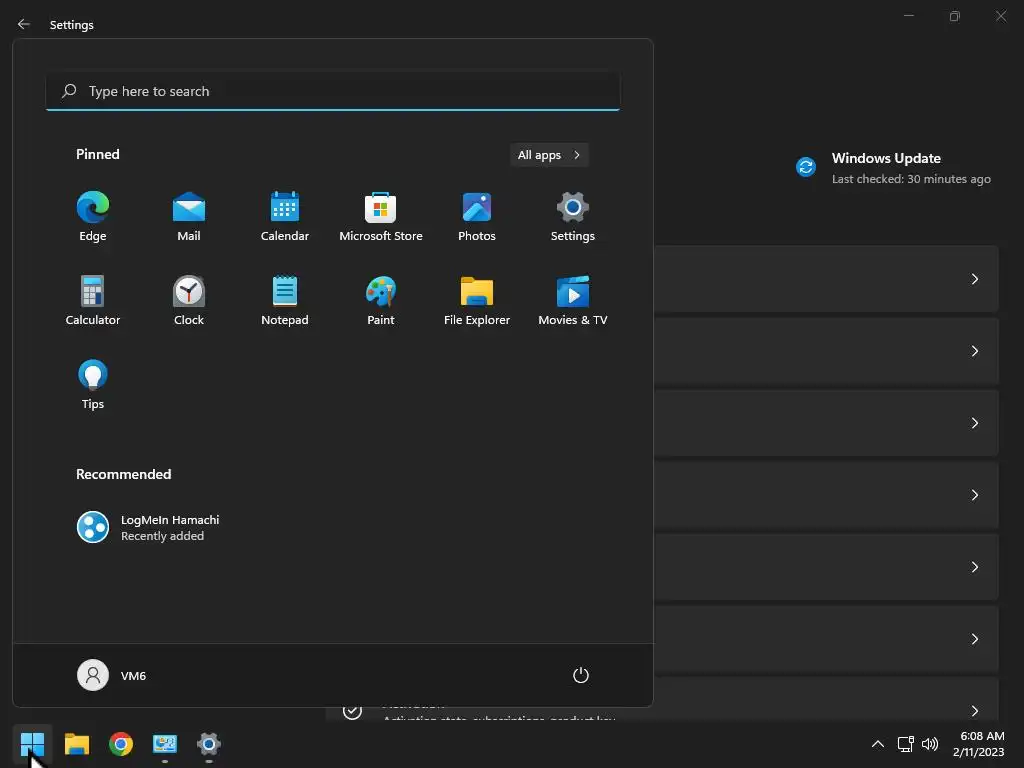Viewport: 1024px width, 768px height.
Task: Open Movies & TV app
Action: point(573,301)
